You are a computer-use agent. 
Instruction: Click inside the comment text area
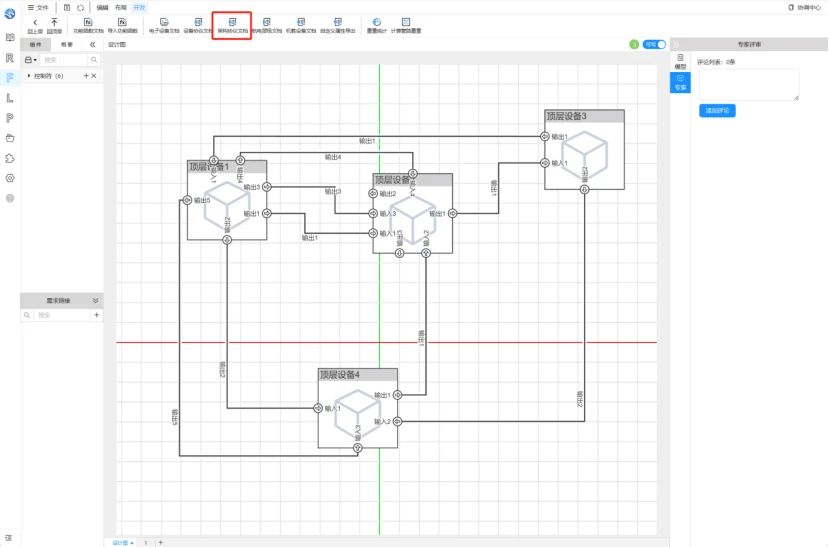coord(749,85)
